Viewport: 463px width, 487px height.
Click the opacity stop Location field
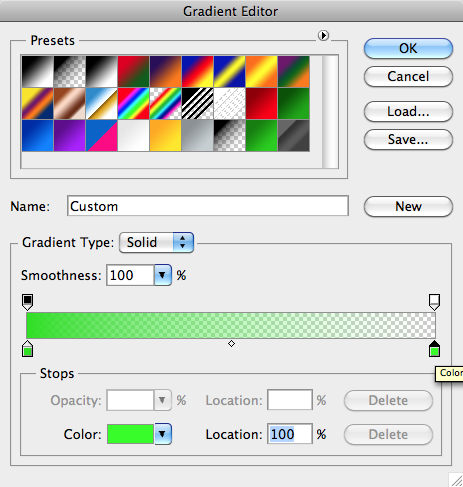pyautogui.click(x=290, y=400)
